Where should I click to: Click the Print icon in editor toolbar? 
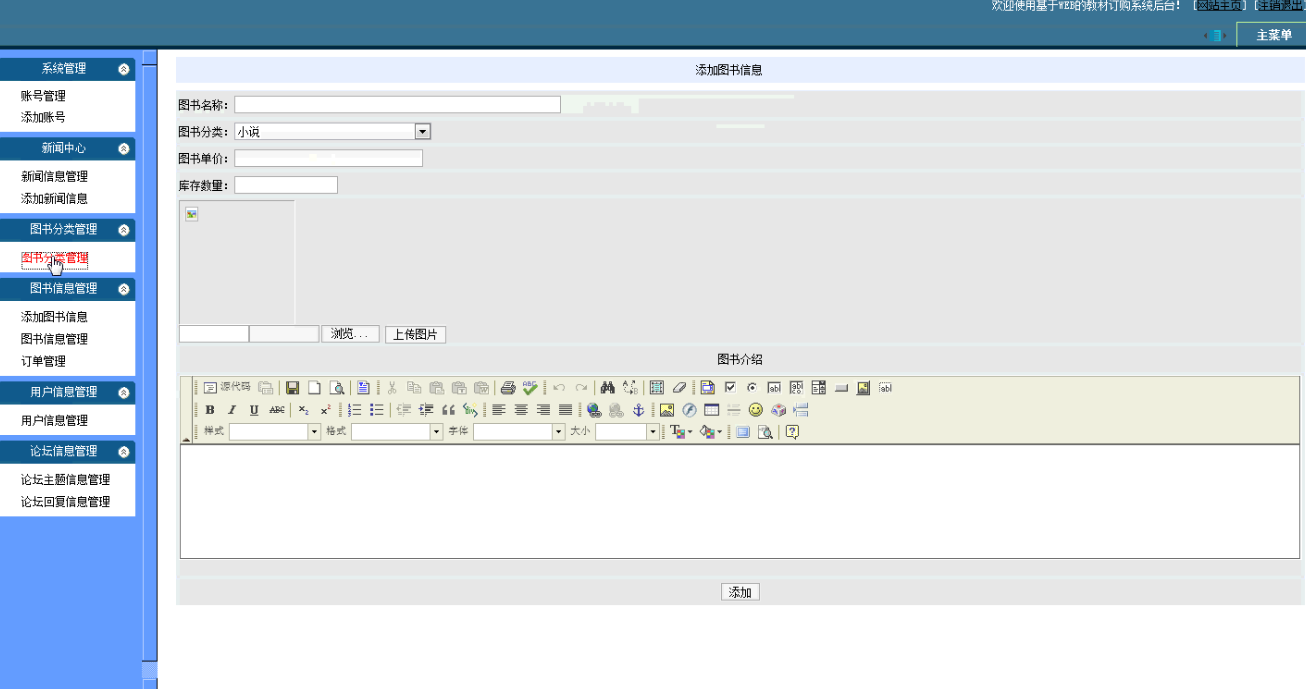coord(508,388)
